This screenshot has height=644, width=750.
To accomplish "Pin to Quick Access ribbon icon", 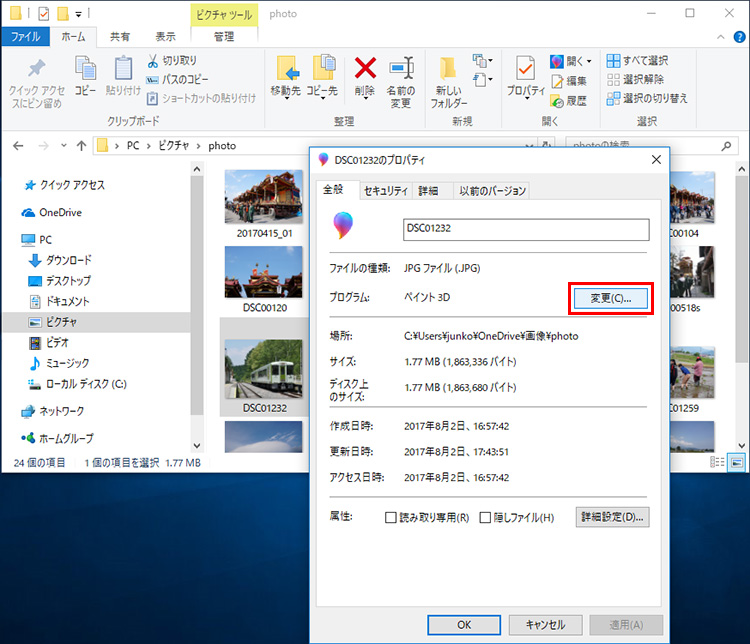I will point(36,80).
